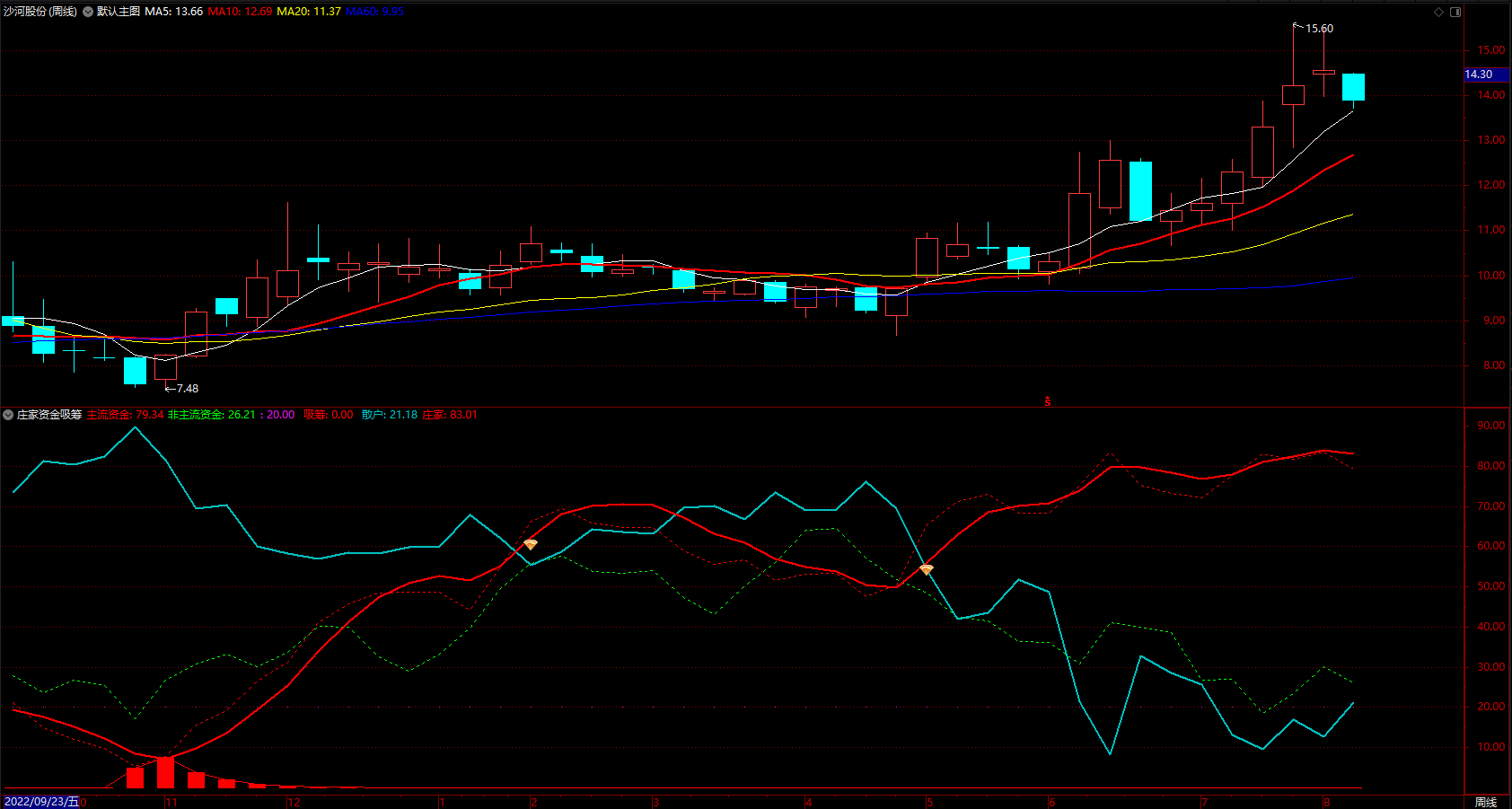This screenshot has height=809, width=1512.
Task: Click month 4 on the time axis
Action: (808, 802)
